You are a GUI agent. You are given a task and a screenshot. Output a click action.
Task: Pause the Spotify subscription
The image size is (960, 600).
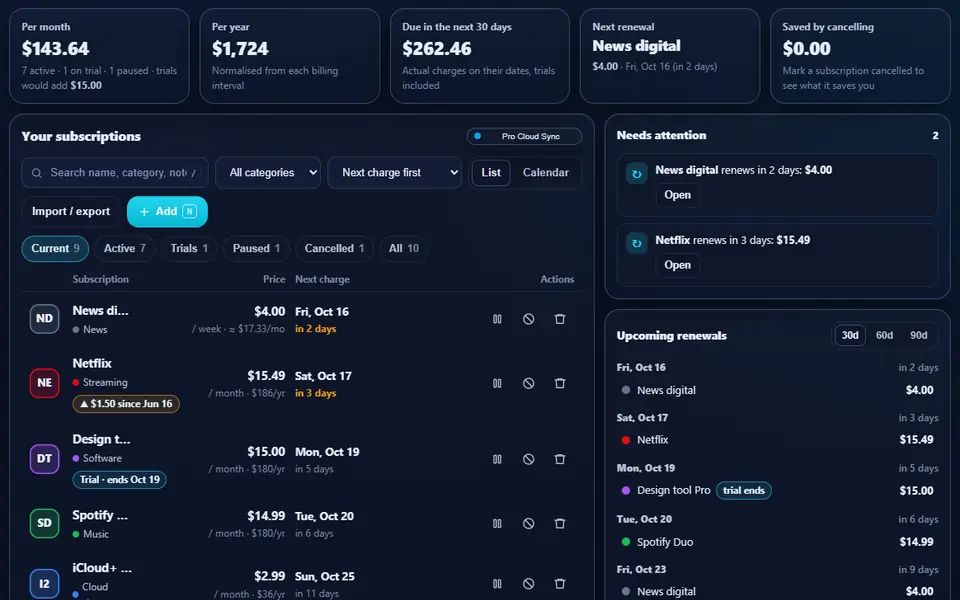tap(497, 523)
